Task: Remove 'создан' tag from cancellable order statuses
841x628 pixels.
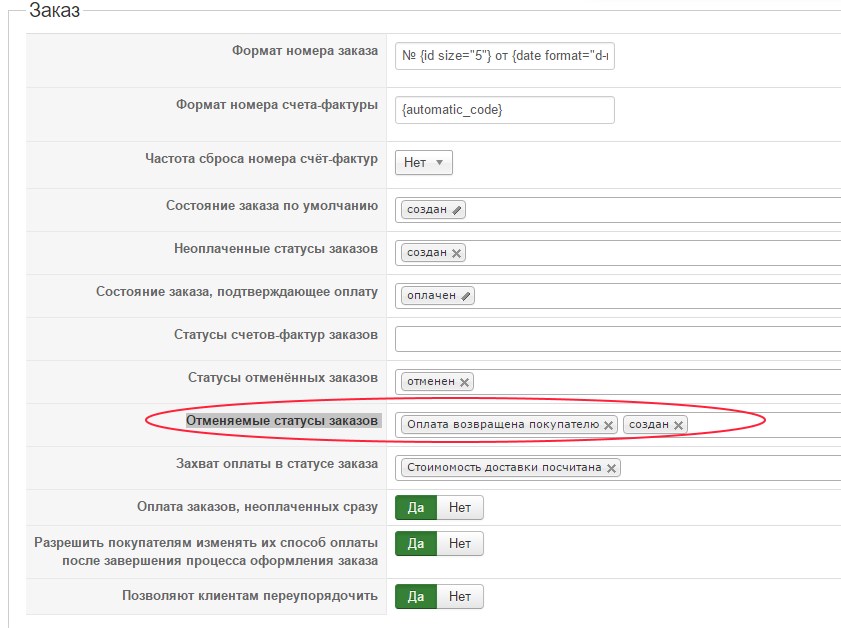Action: 679,425
